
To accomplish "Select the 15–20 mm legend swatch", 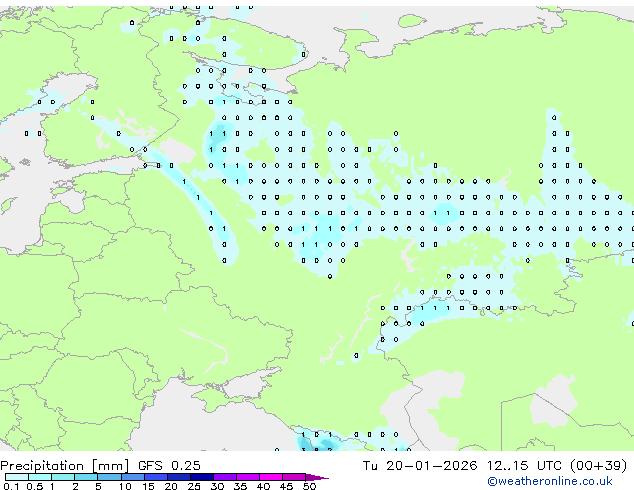I will coord(156,477).
